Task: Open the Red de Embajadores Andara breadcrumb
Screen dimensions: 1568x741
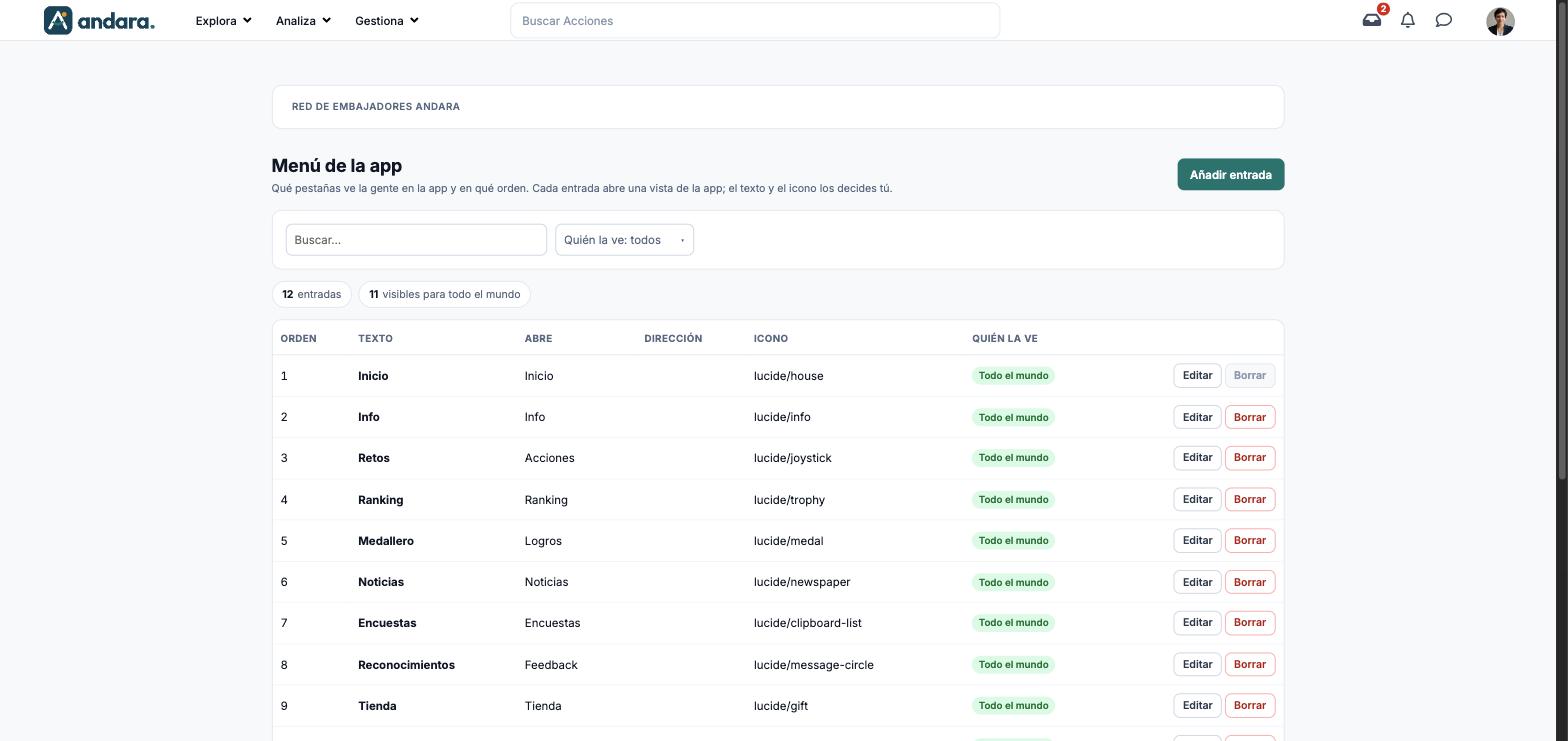Action: coord(376,107)
